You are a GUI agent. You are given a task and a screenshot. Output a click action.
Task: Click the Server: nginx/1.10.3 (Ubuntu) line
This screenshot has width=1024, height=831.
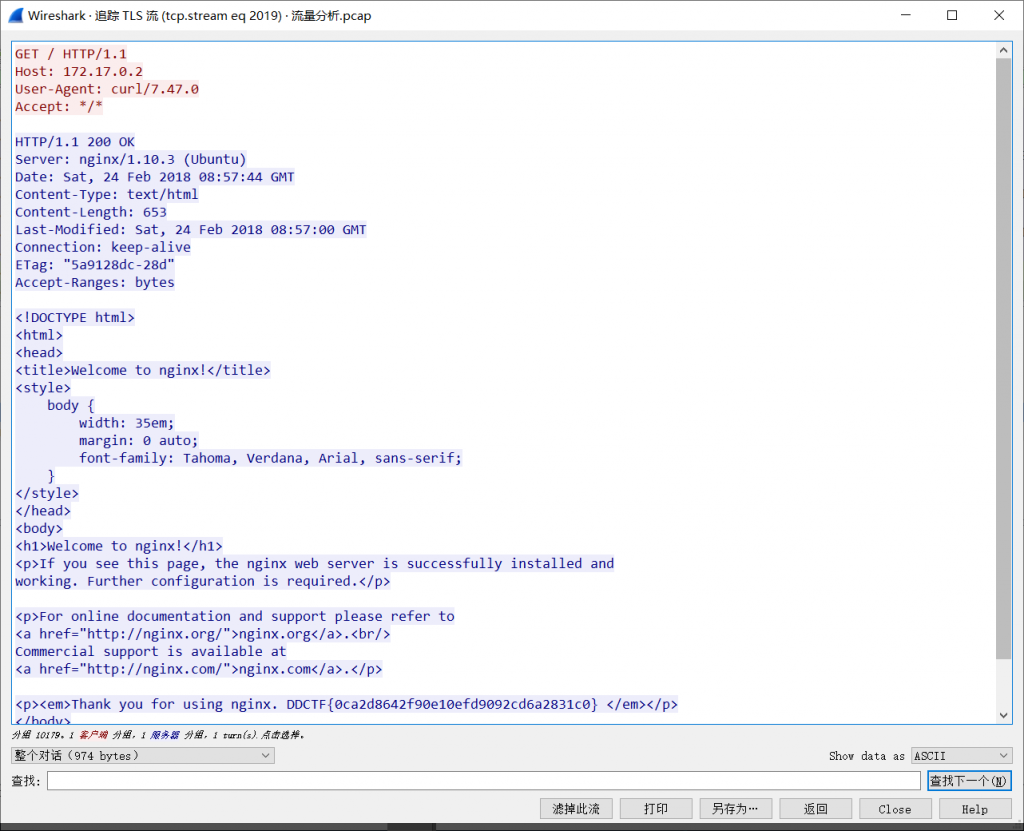131,159
